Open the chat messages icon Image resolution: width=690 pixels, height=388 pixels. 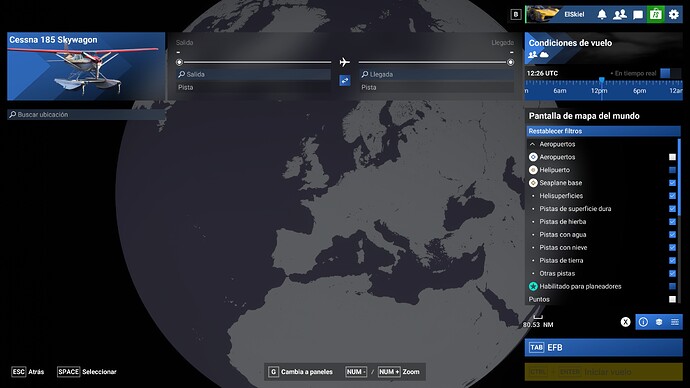pyautogui.click(x=638, y=15)
